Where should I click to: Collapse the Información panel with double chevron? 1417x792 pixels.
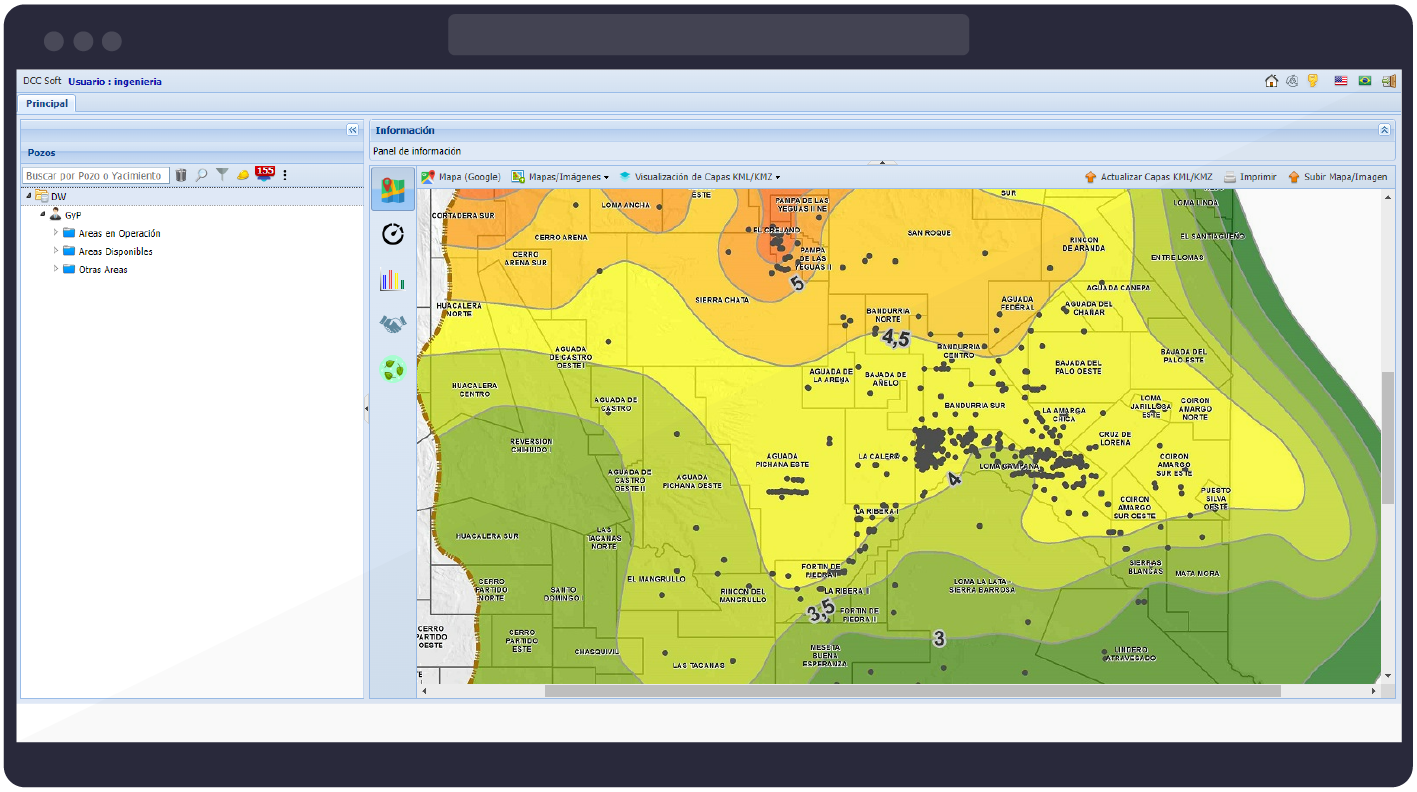(x=1384, y=130)
